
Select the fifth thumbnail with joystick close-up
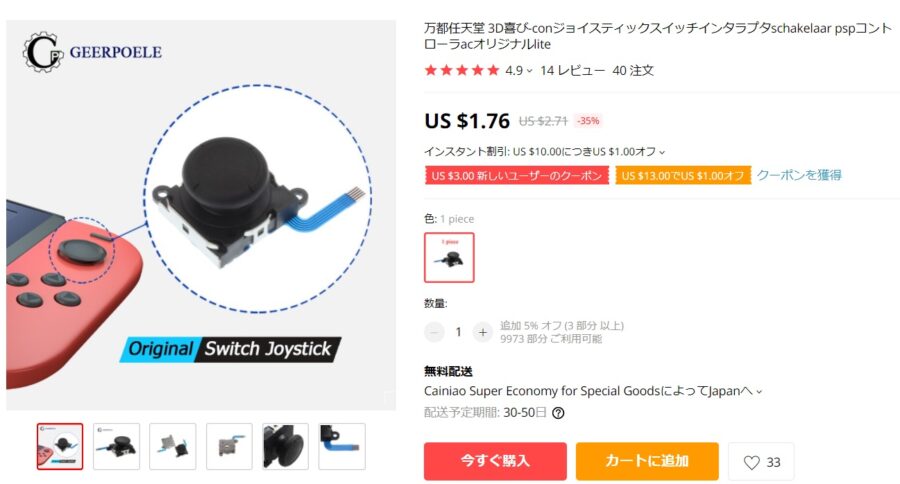pyautogui.click(x=285, y=446)
